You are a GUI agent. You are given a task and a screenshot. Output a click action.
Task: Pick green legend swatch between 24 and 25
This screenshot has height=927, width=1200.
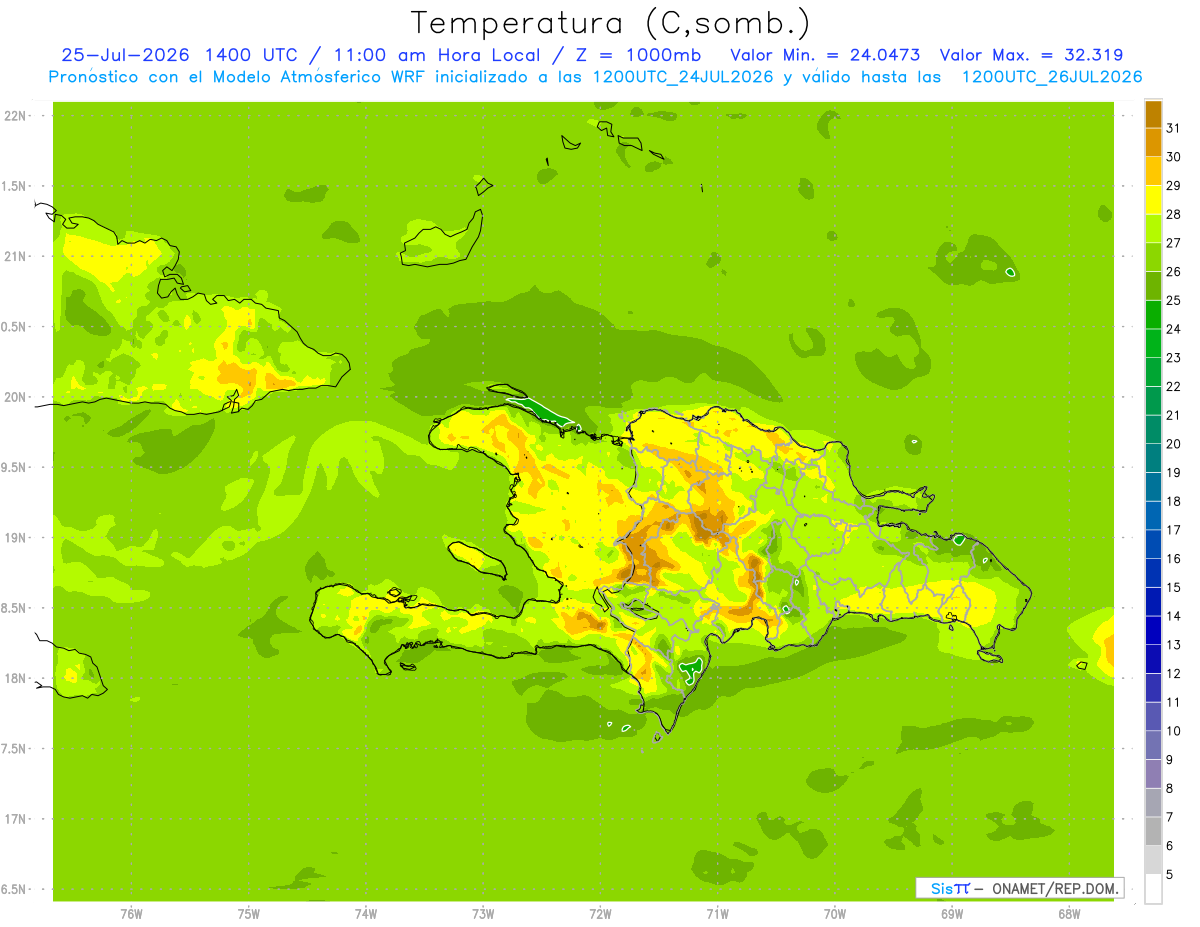point(1153,315)
